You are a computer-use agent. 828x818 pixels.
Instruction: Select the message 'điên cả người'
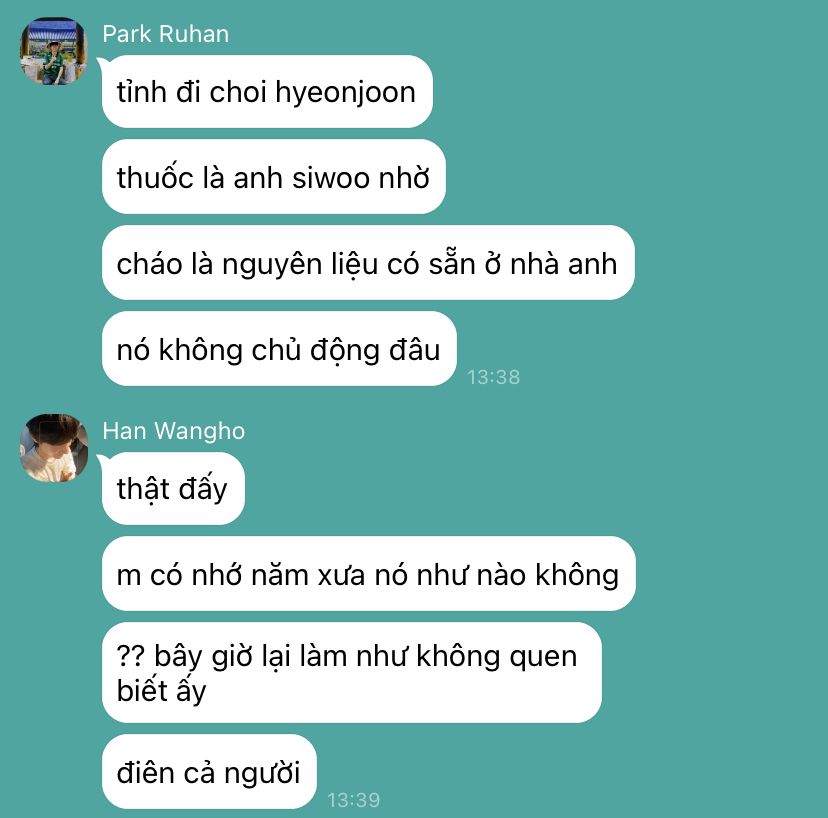pyautogui.click(x=209, y=772)
